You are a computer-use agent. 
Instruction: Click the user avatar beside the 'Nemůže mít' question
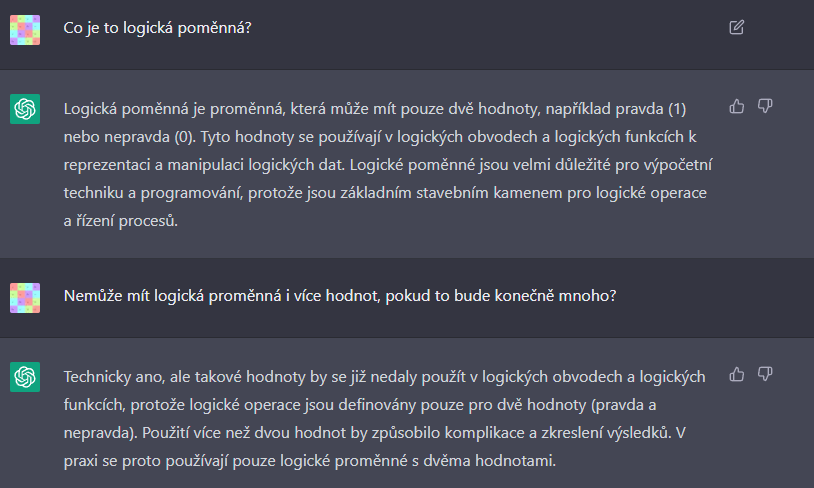tap(25, 297)
